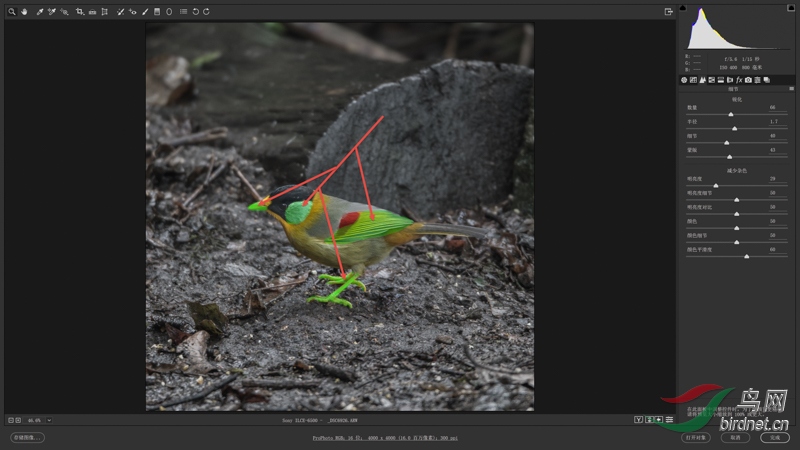Pick the White Balance eyedropper tool

(40, 12)
